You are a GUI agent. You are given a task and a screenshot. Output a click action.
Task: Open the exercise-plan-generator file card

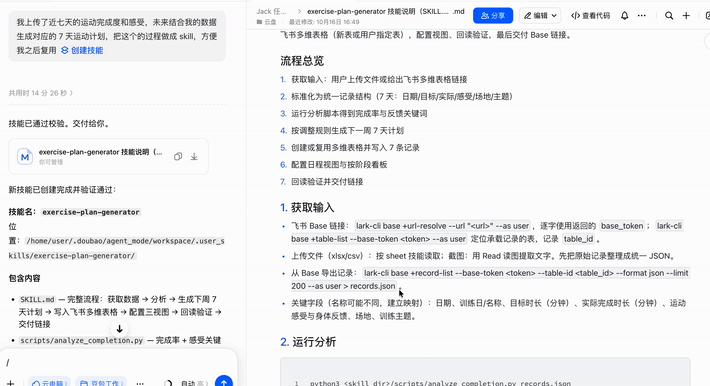pyautogui.click(x=108, y=156)
